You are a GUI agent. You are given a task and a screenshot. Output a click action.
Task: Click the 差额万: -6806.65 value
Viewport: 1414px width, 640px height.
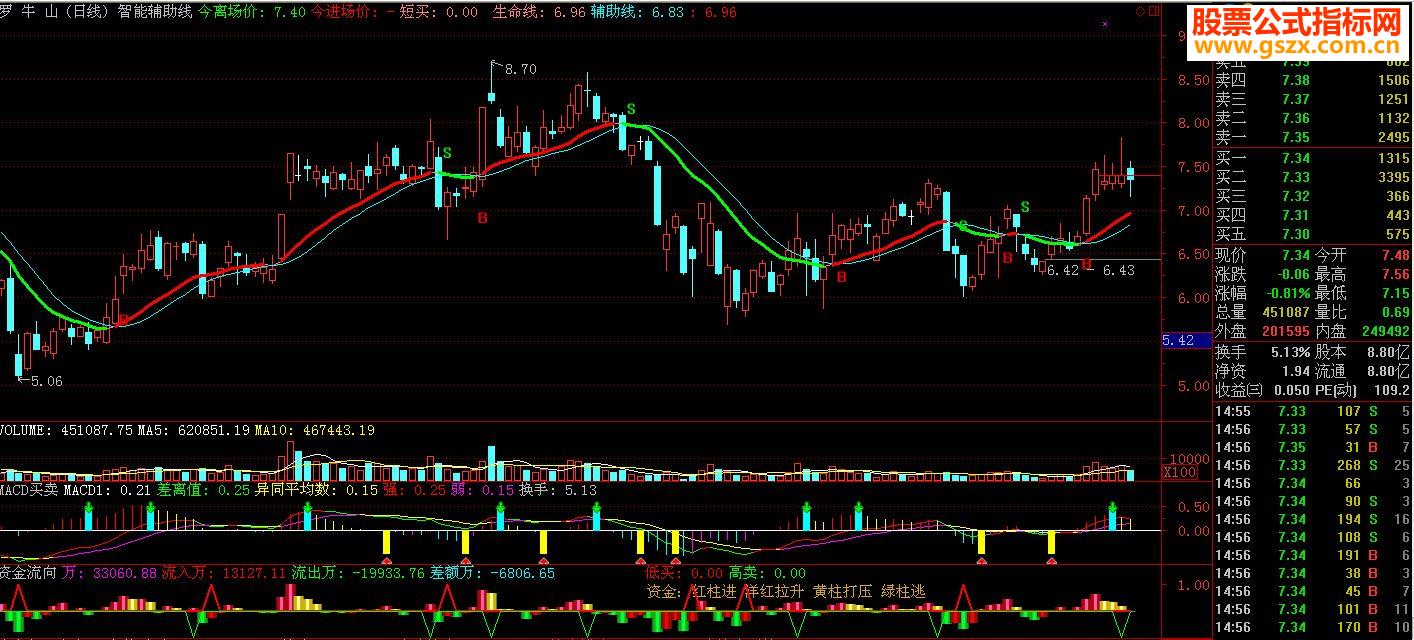492,573
